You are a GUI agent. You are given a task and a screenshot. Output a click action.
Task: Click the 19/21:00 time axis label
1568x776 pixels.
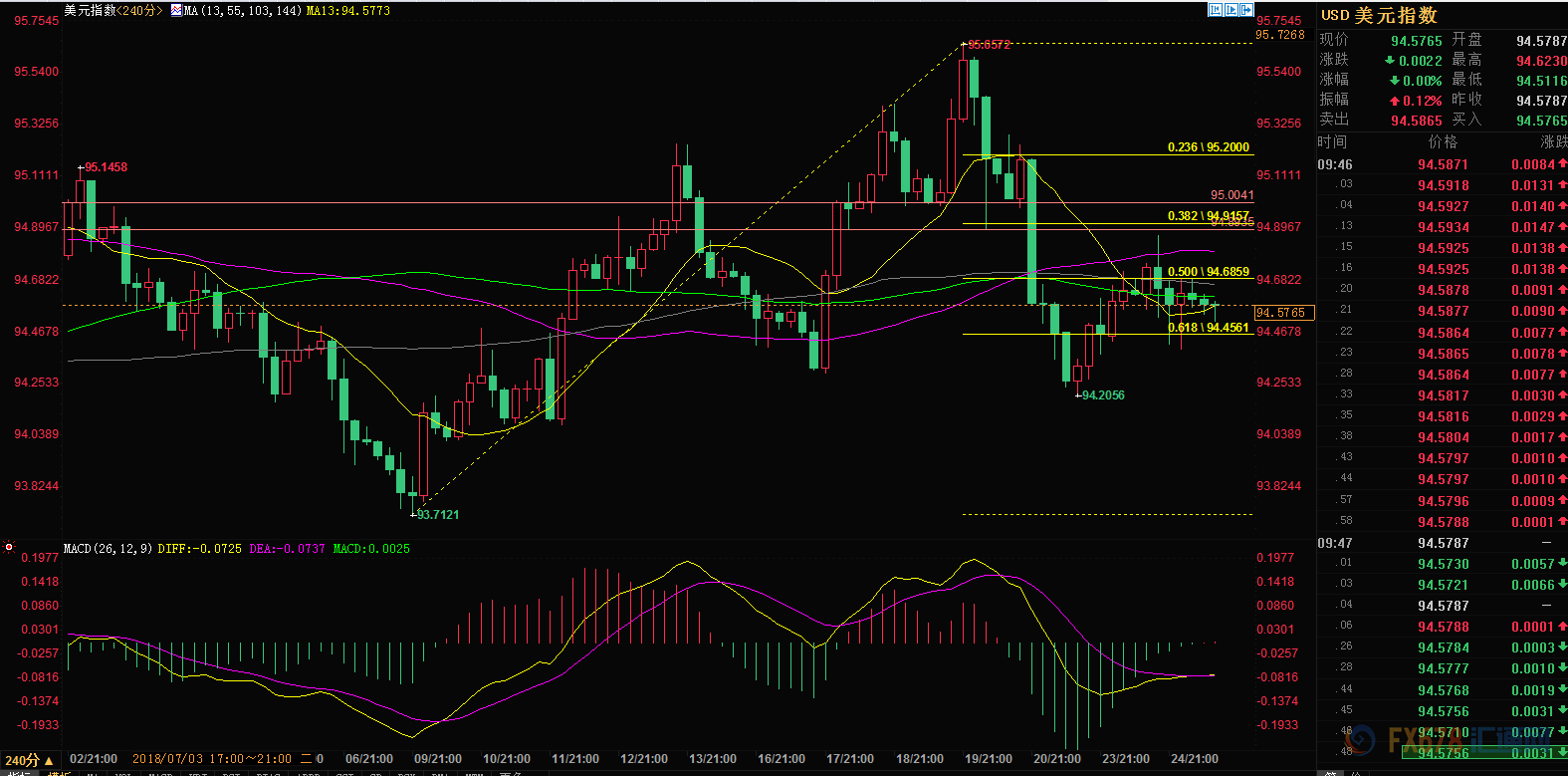pos(989,759)
